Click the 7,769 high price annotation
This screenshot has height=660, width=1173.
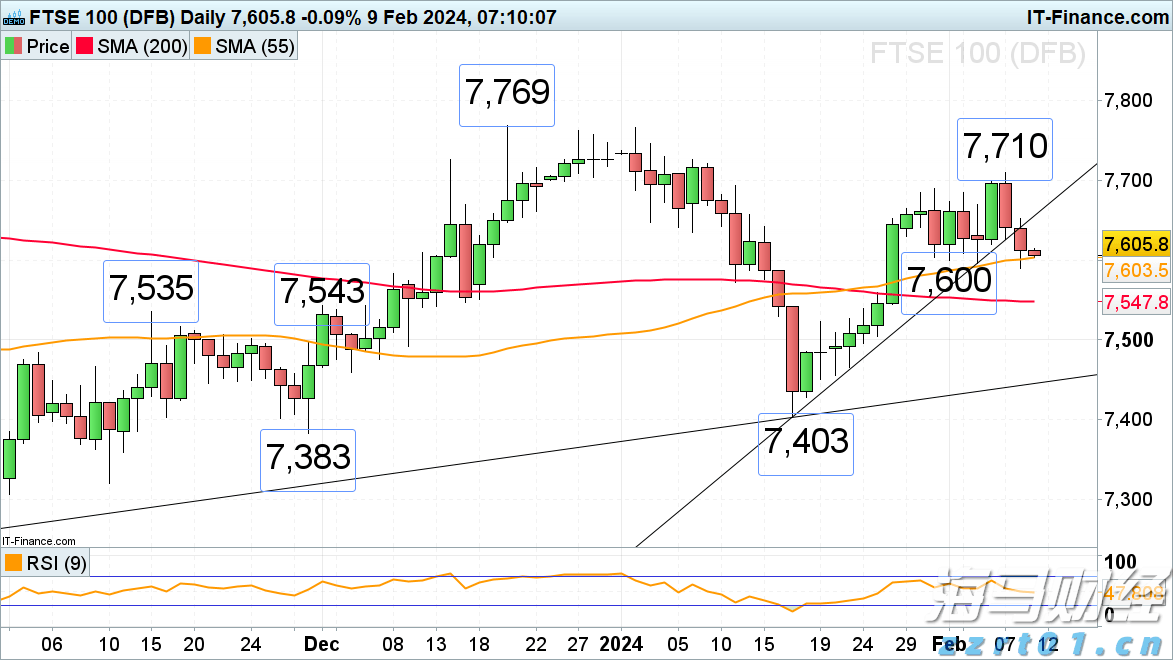tap(507, 94)
